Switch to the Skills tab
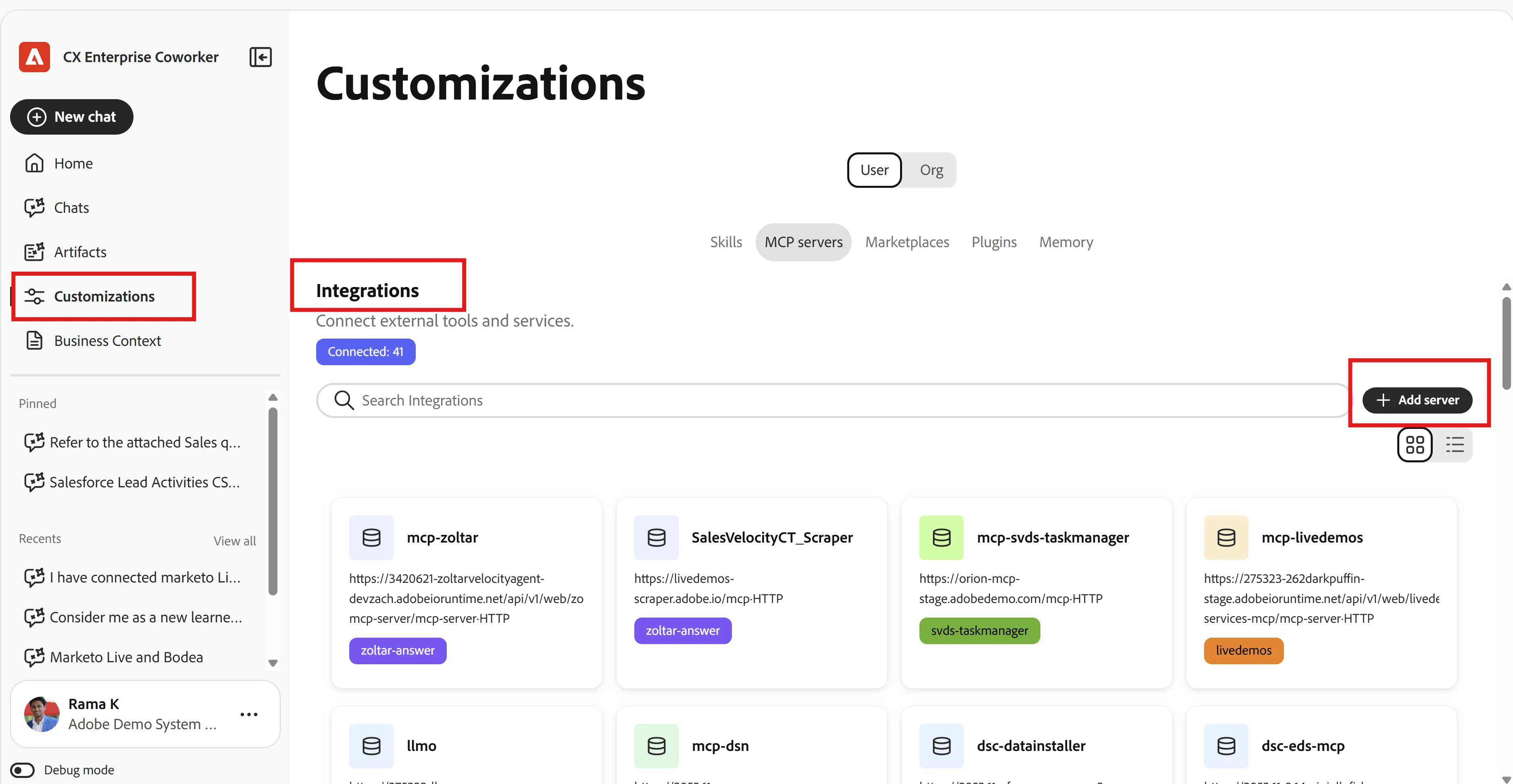Image resolution: width=1513 pixels, height=784 pixels. pos(726,242)
